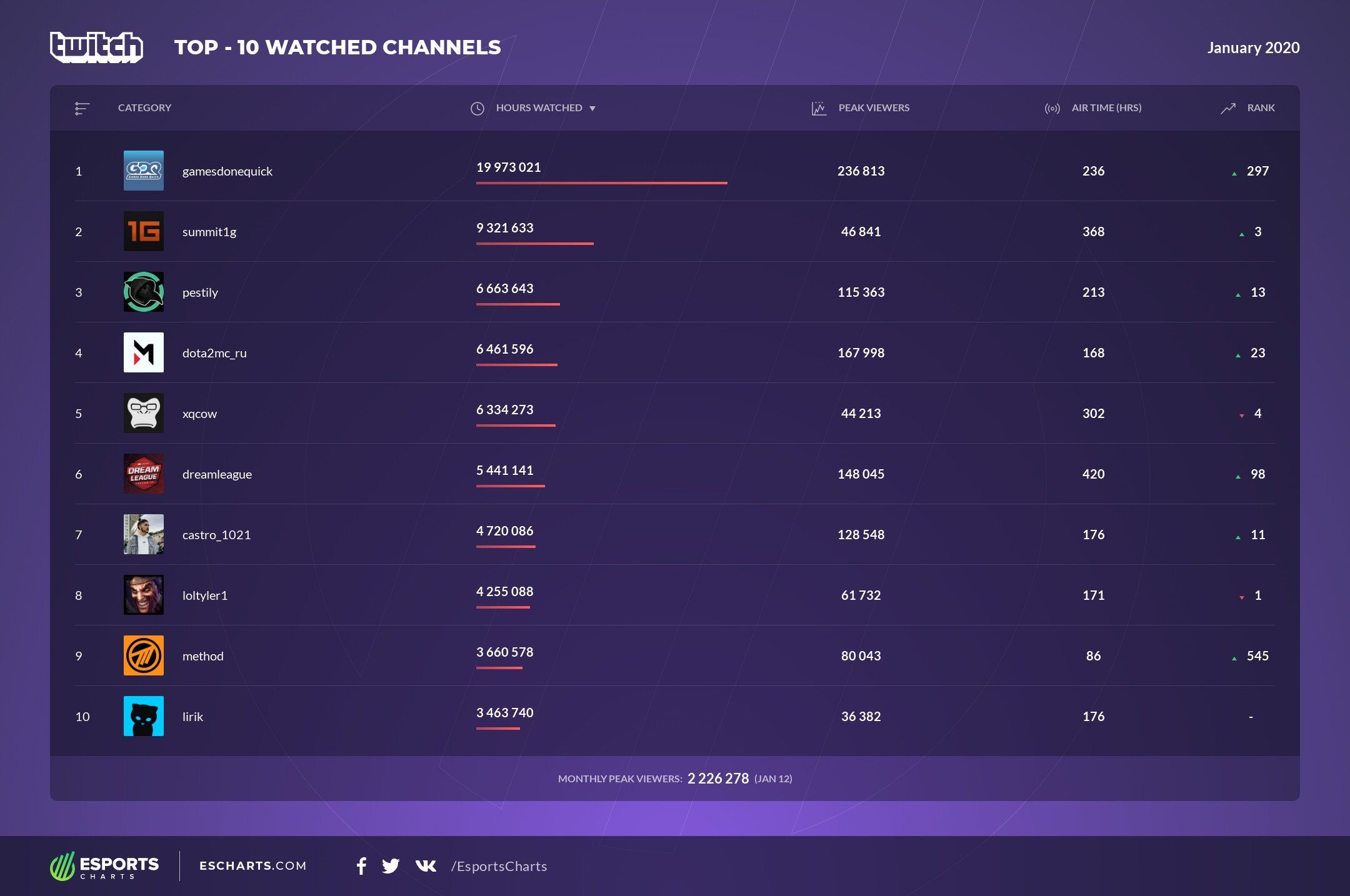
Task: Sort by the Peak Viewers column
Action: pyautogui.click(x=874, y=107)
